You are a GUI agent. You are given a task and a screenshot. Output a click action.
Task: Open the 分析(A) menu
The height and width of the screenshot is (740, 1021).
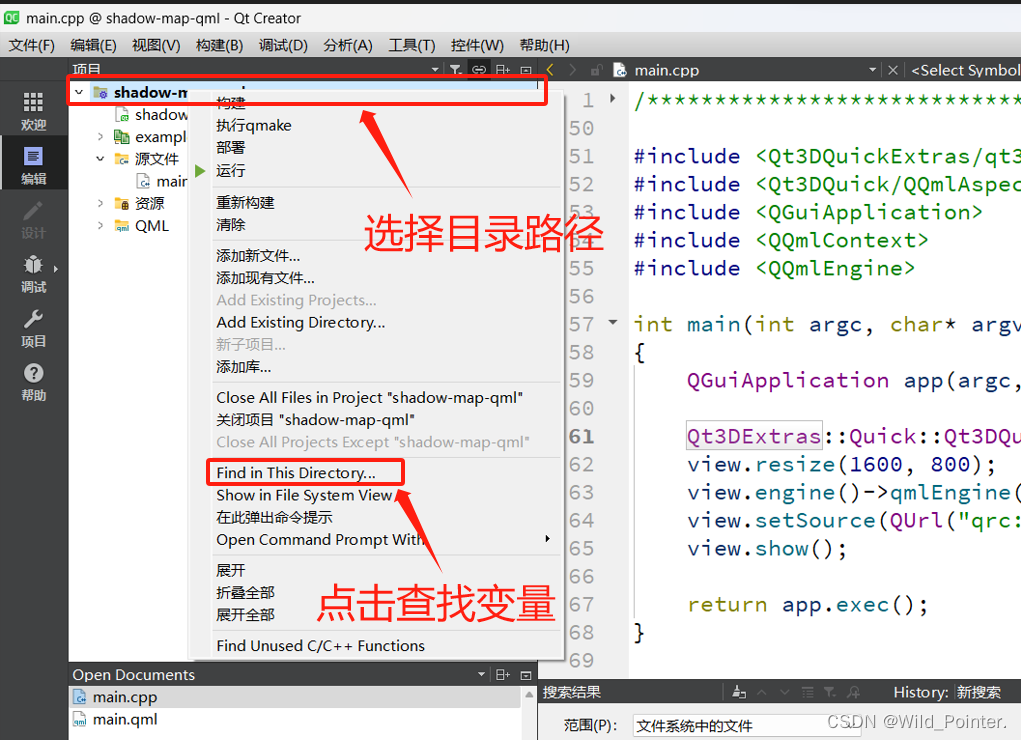(x=348, y=46)
